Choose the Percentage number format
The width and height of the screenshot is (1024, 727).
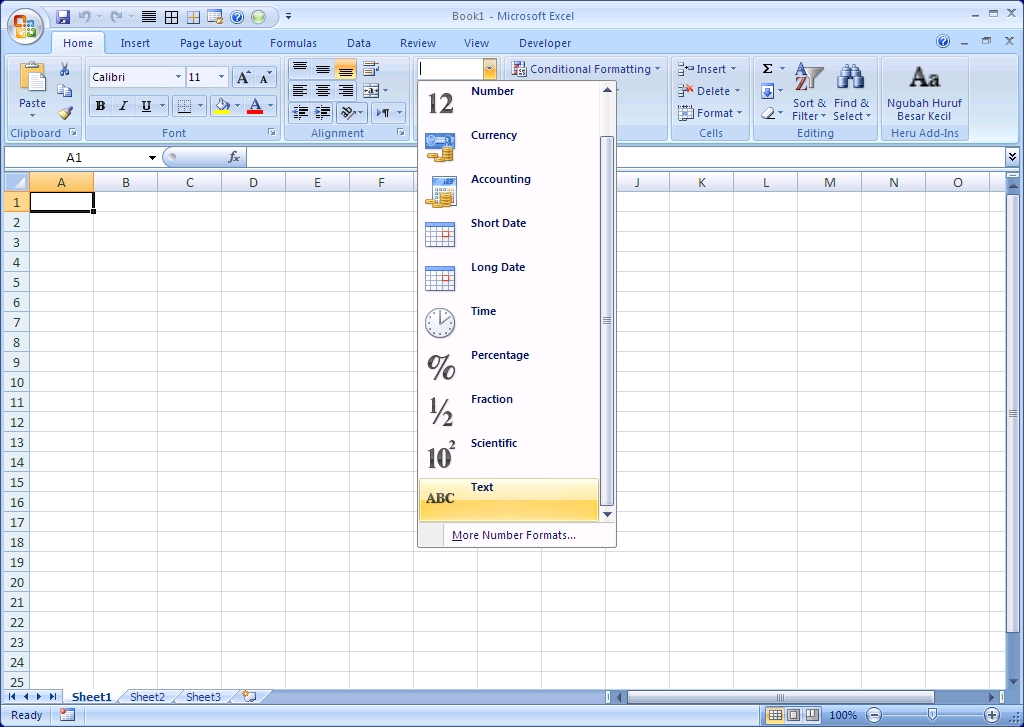[x=509, y=367]
